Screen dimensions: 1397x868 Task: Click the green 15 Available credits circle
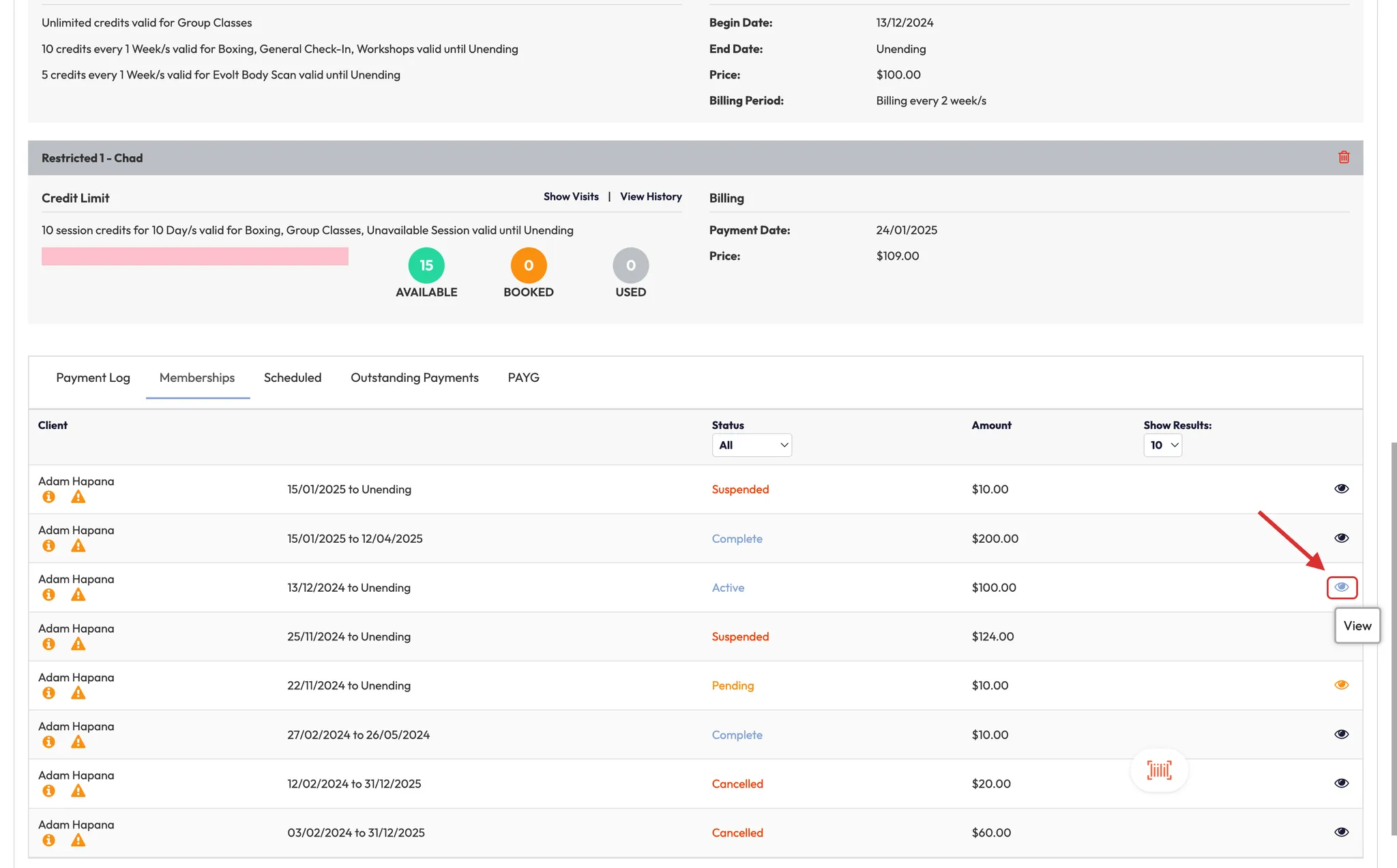pos(426,265)
